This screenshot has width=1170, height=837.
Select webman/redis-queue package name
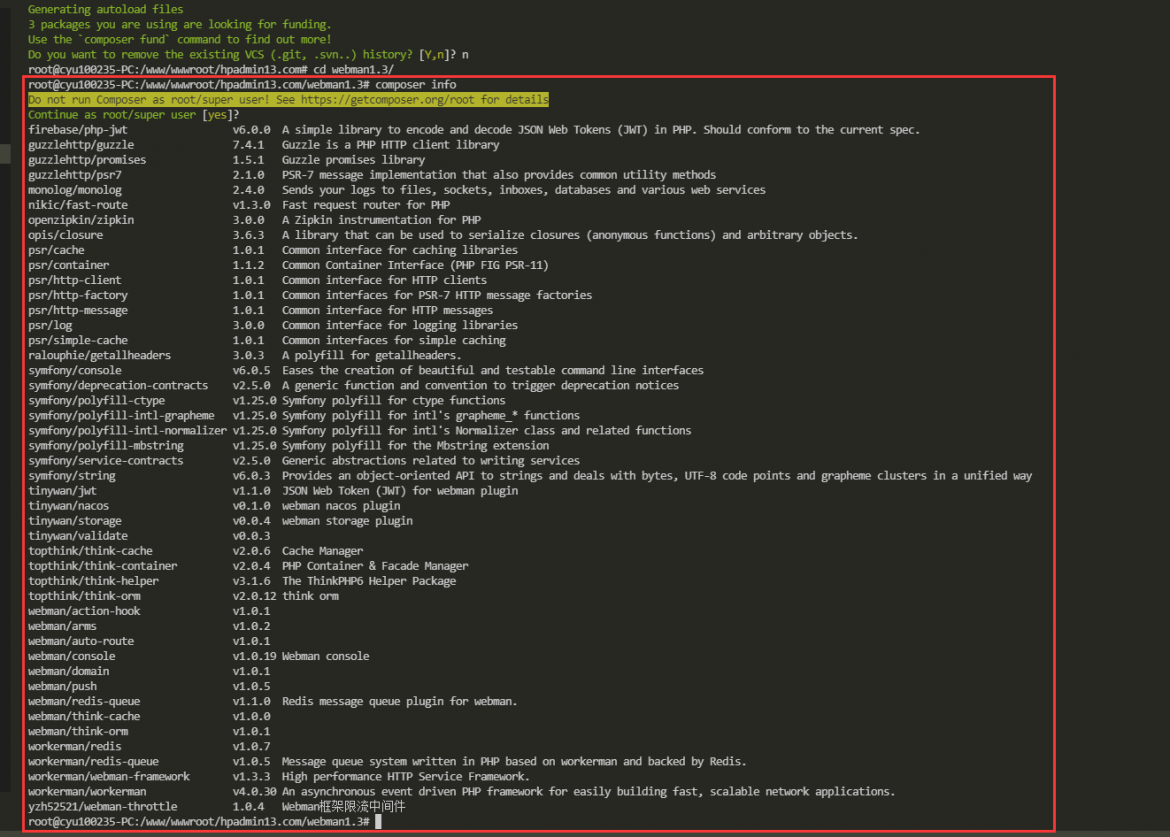(x=84, y=701)
